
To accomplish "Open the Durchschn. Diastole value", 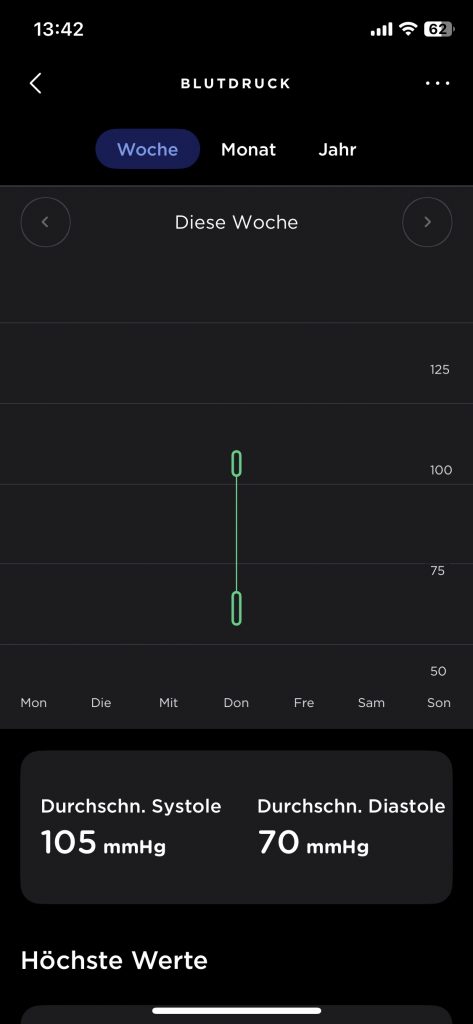I will click(313, 842).
